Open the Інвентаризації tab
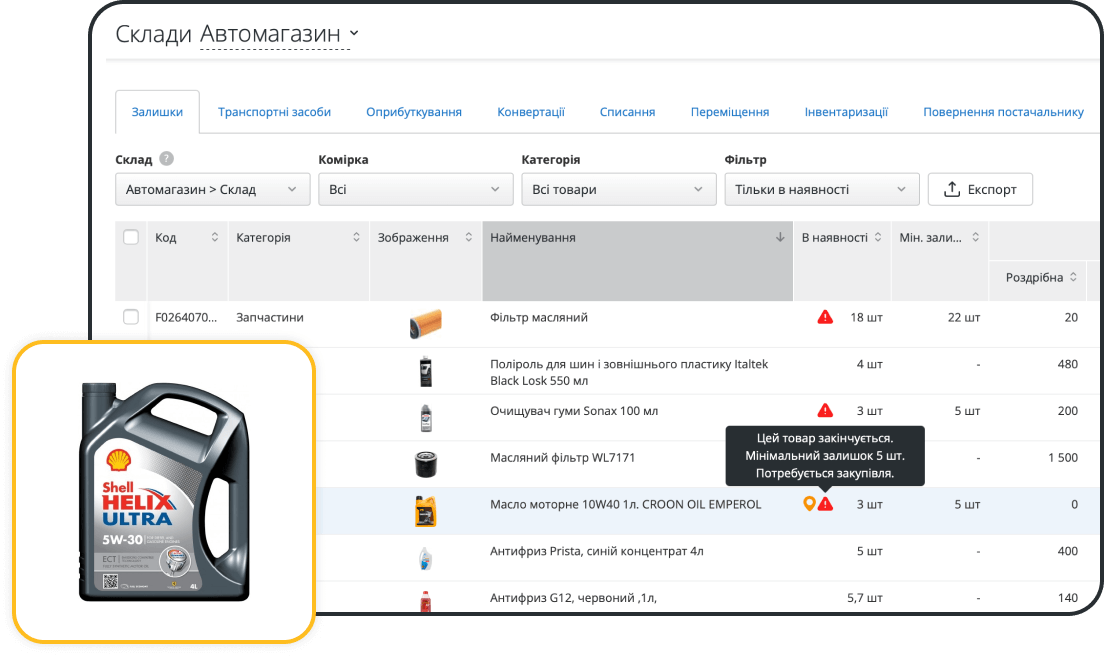Screen dimensions: 1104x656 tap(846, 112)
